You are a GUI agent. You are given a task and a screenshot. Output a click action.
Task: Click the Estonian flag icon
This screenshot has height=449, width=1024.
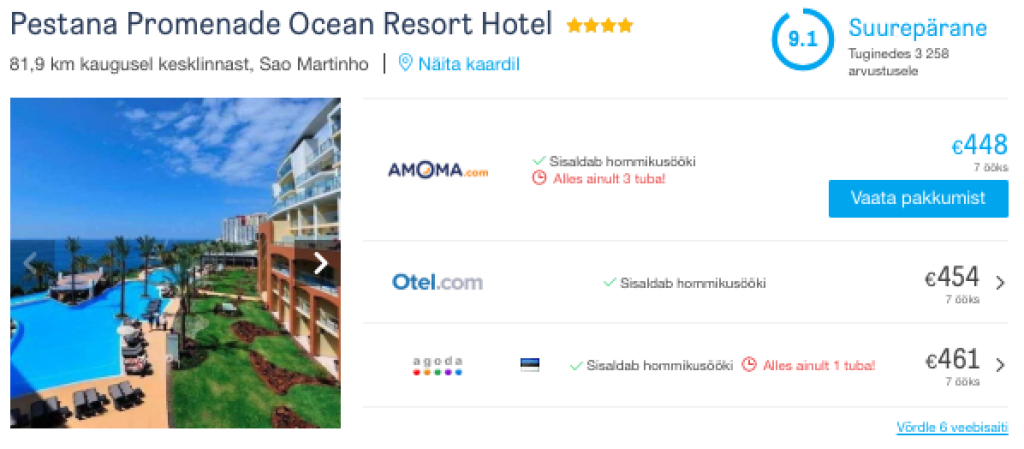pyautogui.click(x=530, y=365)
